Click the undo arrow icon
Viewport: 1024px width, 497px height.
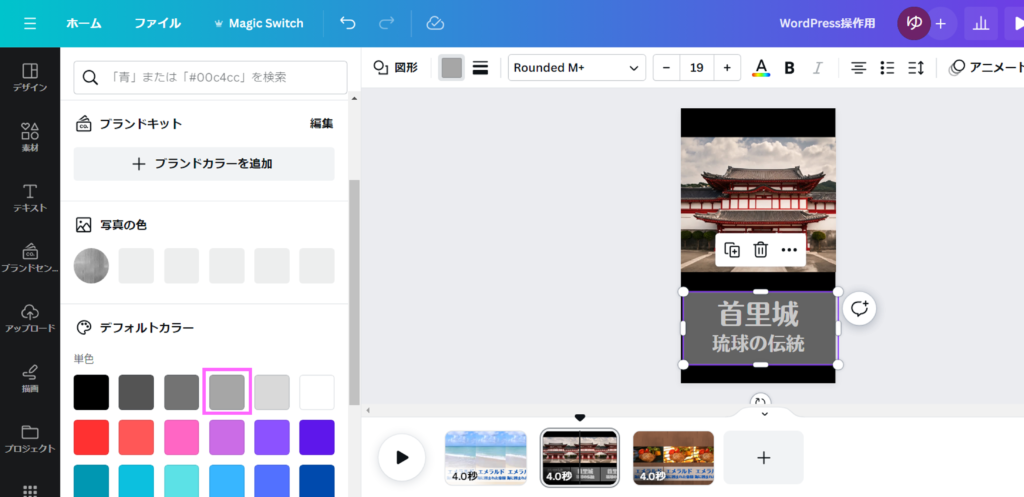tap(347, 23)
